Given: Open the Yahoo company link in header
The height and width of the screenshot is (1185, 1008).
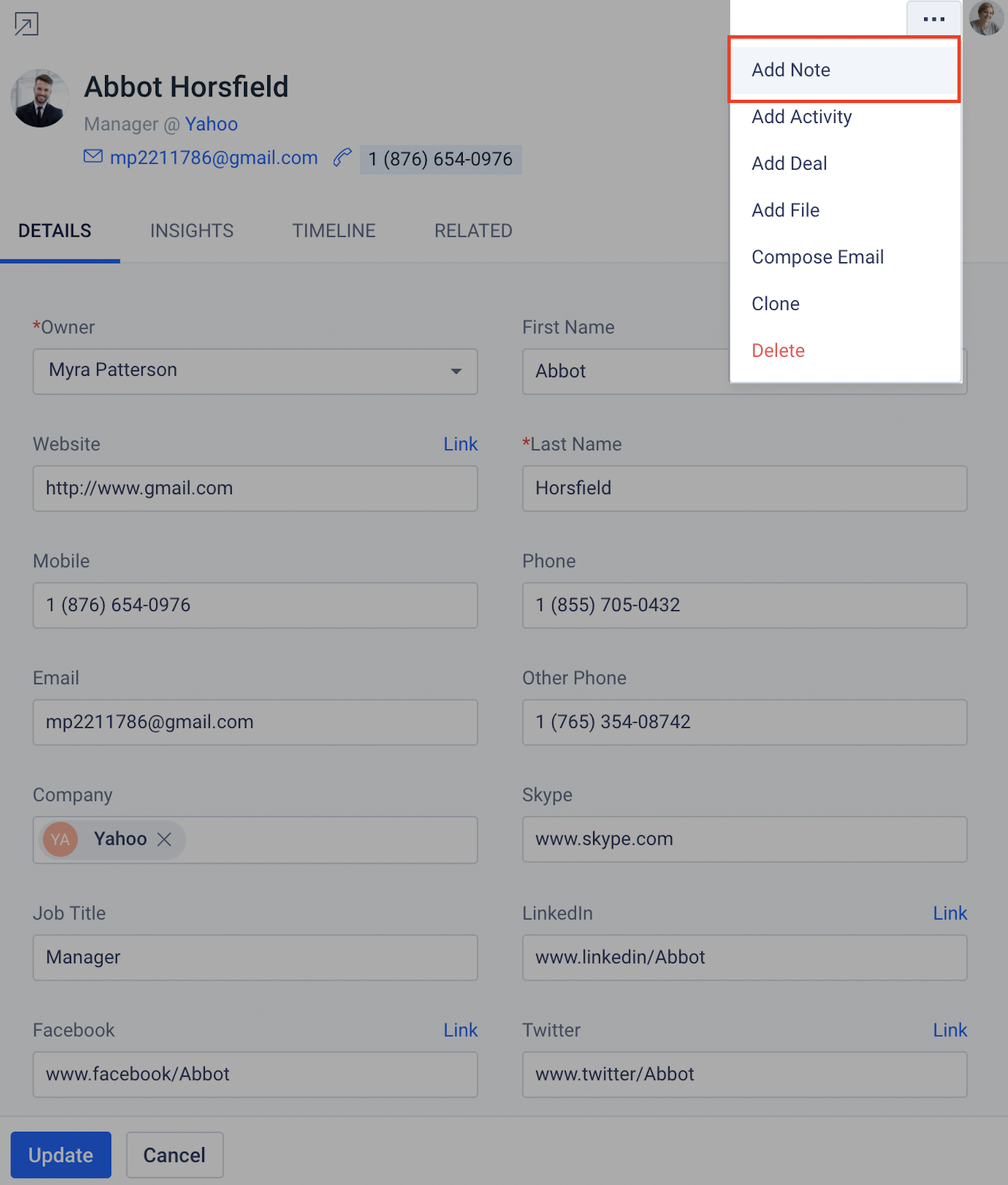Looking at the screenshot, I should pyautogui.click(x=211, y=124).
